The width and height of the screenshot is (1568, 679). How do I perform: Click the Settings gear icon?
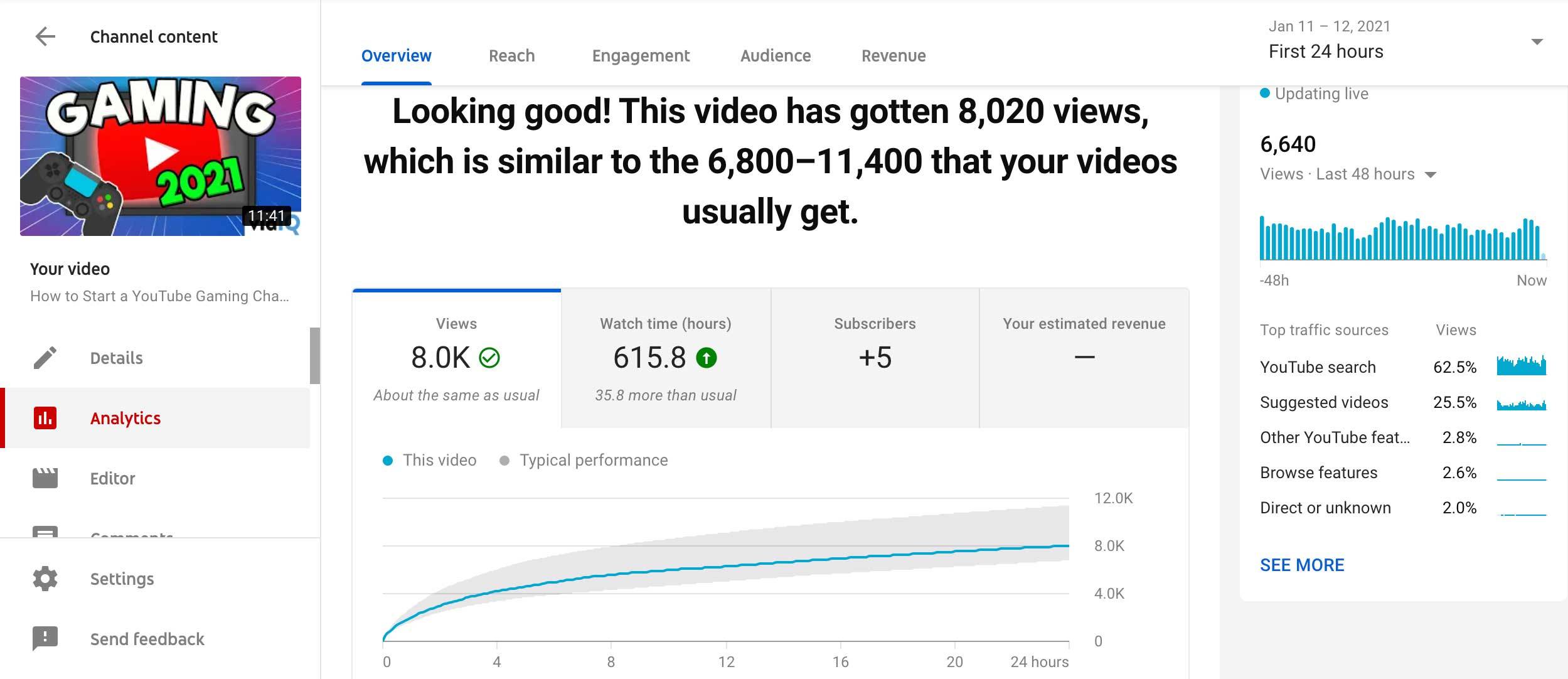pos(45,579)
